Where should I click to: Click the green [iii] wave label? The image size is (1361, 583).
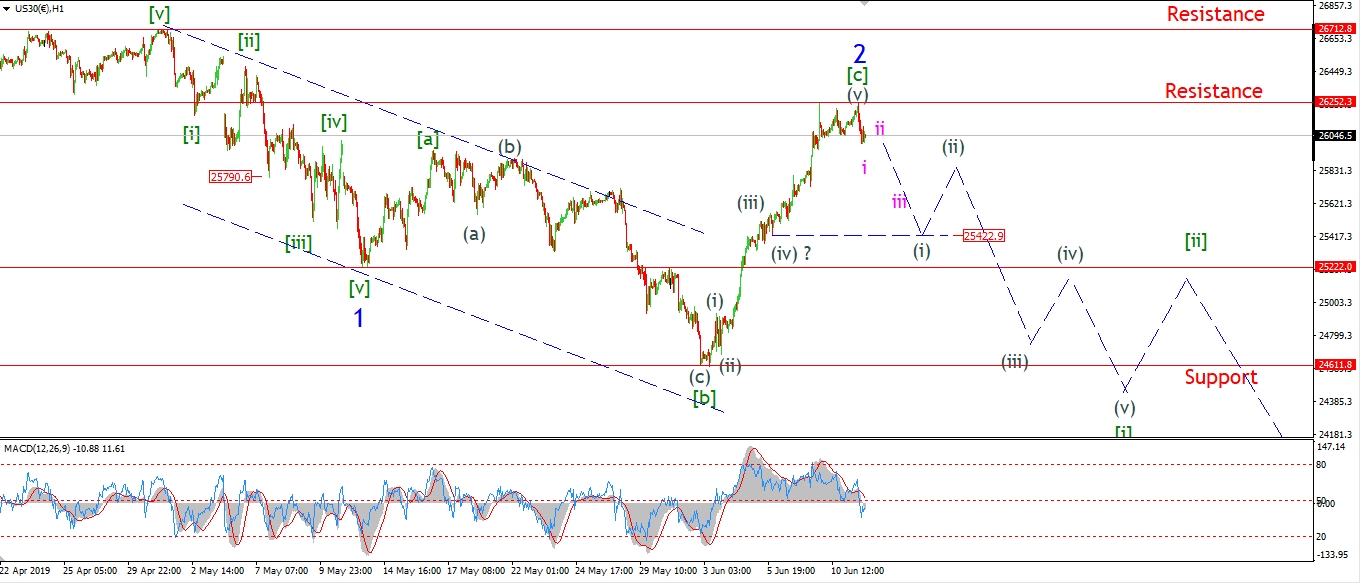point(298,242)
